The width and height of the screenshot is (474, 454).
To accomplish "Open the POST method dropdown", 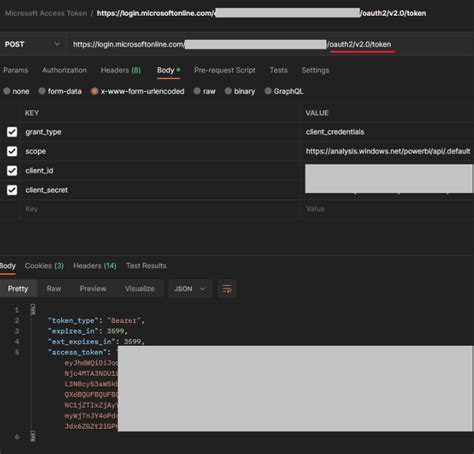I will pos(33,44).
